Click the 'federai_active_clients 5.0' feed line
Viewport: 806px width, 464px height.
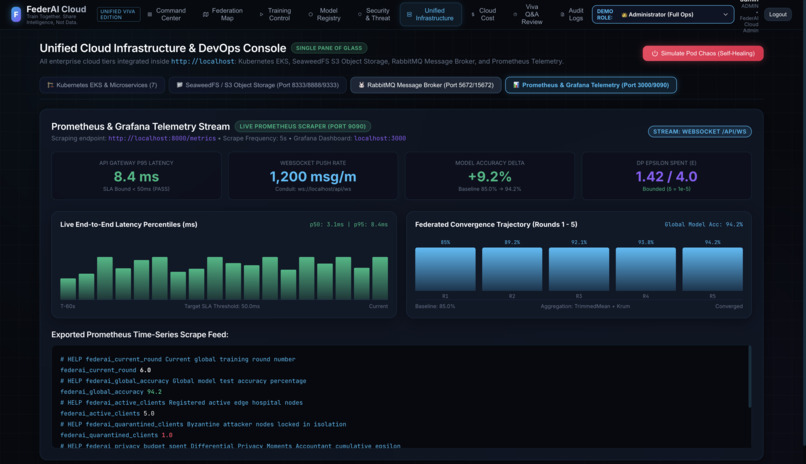(107, 413)
